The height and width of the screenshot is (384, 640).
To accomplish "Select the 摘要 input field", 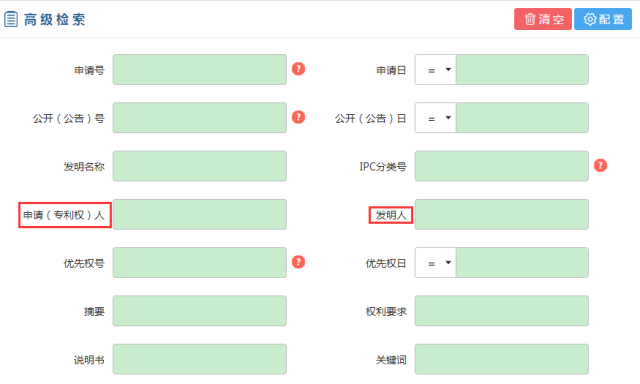I will click(x=200, y=311).
